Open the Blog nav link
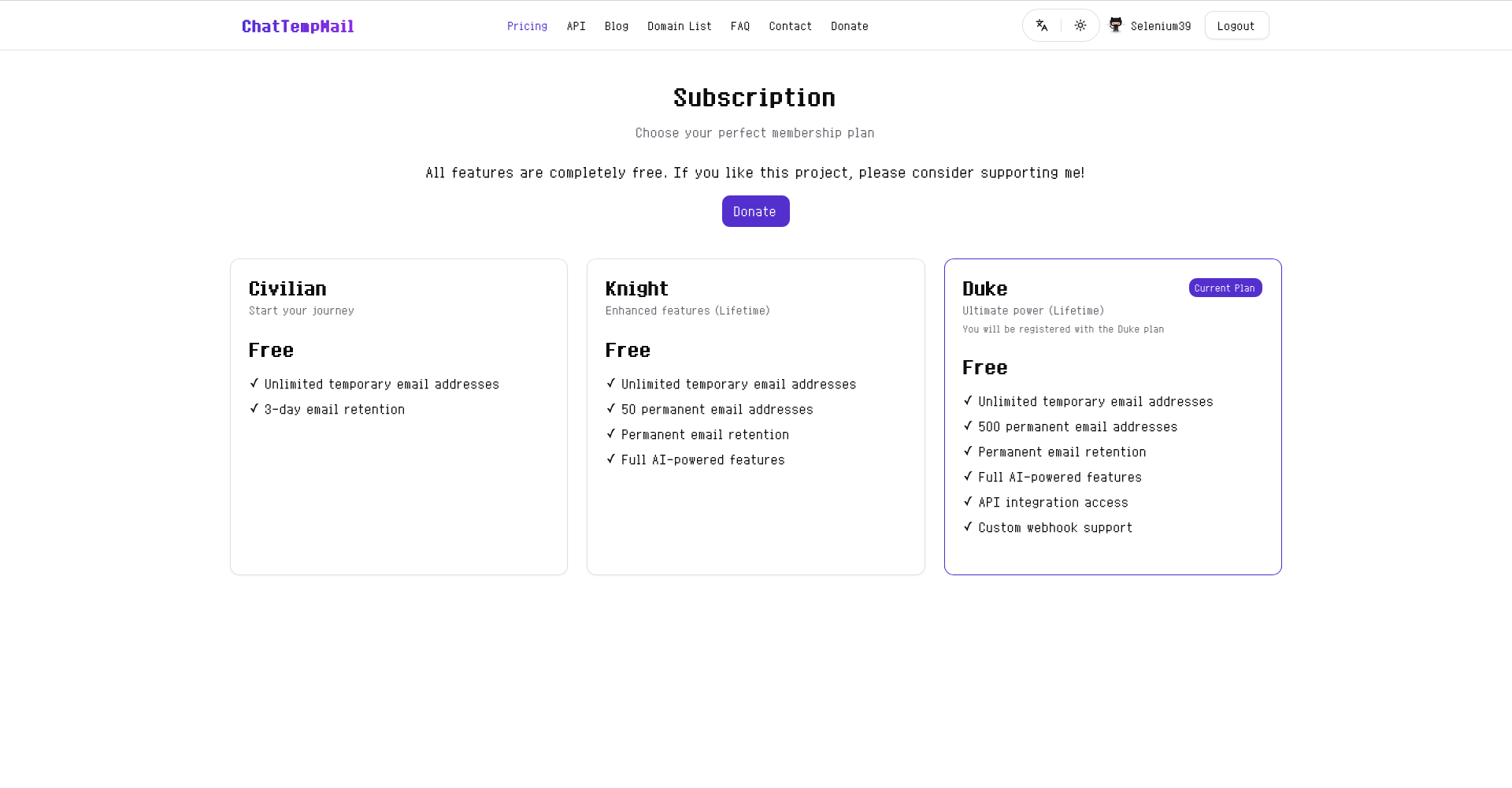This screenshot has height=788, width=1512. click(x=617, y=26)
